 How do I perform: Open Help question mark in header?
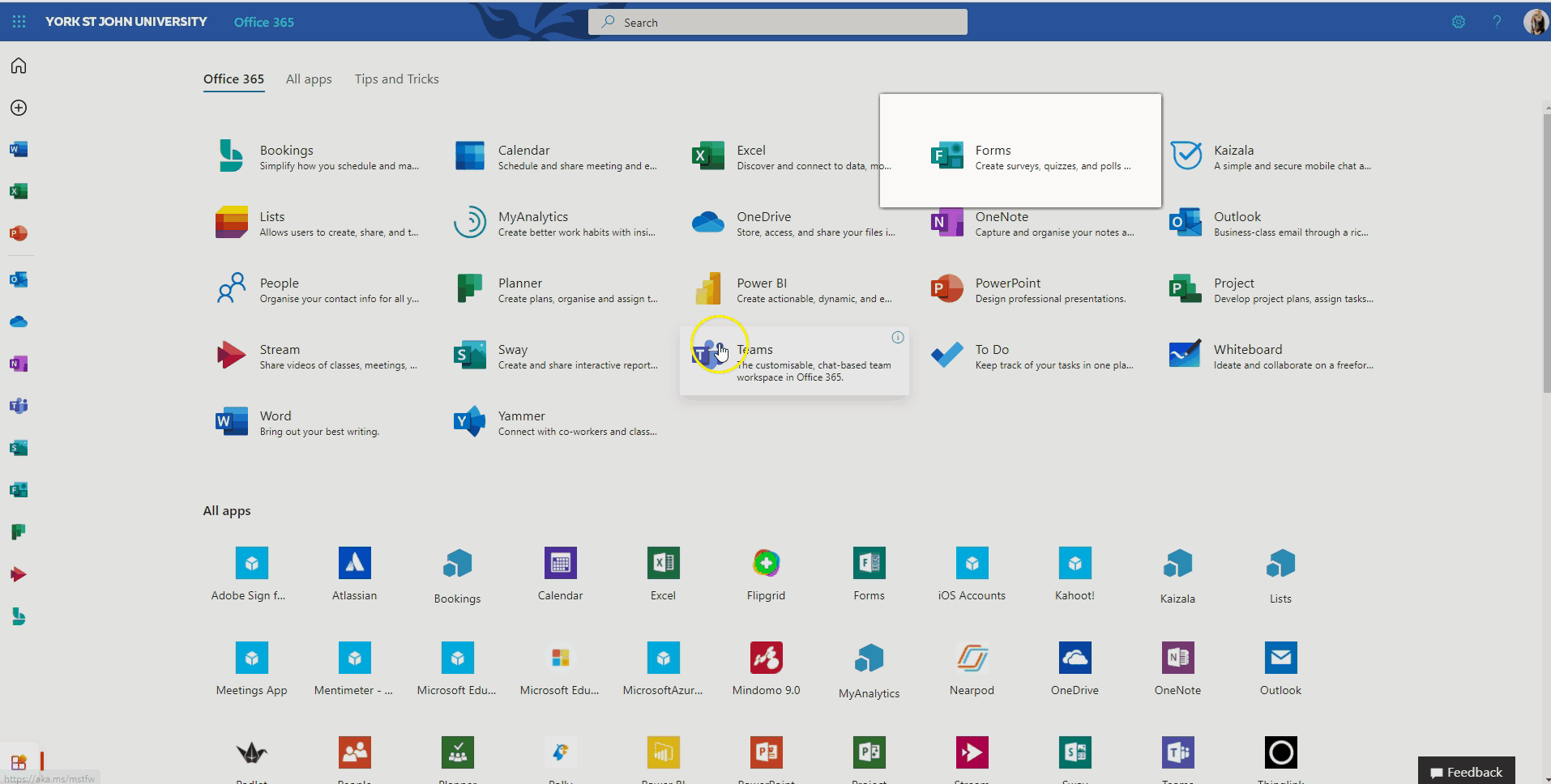point(1497,22)
